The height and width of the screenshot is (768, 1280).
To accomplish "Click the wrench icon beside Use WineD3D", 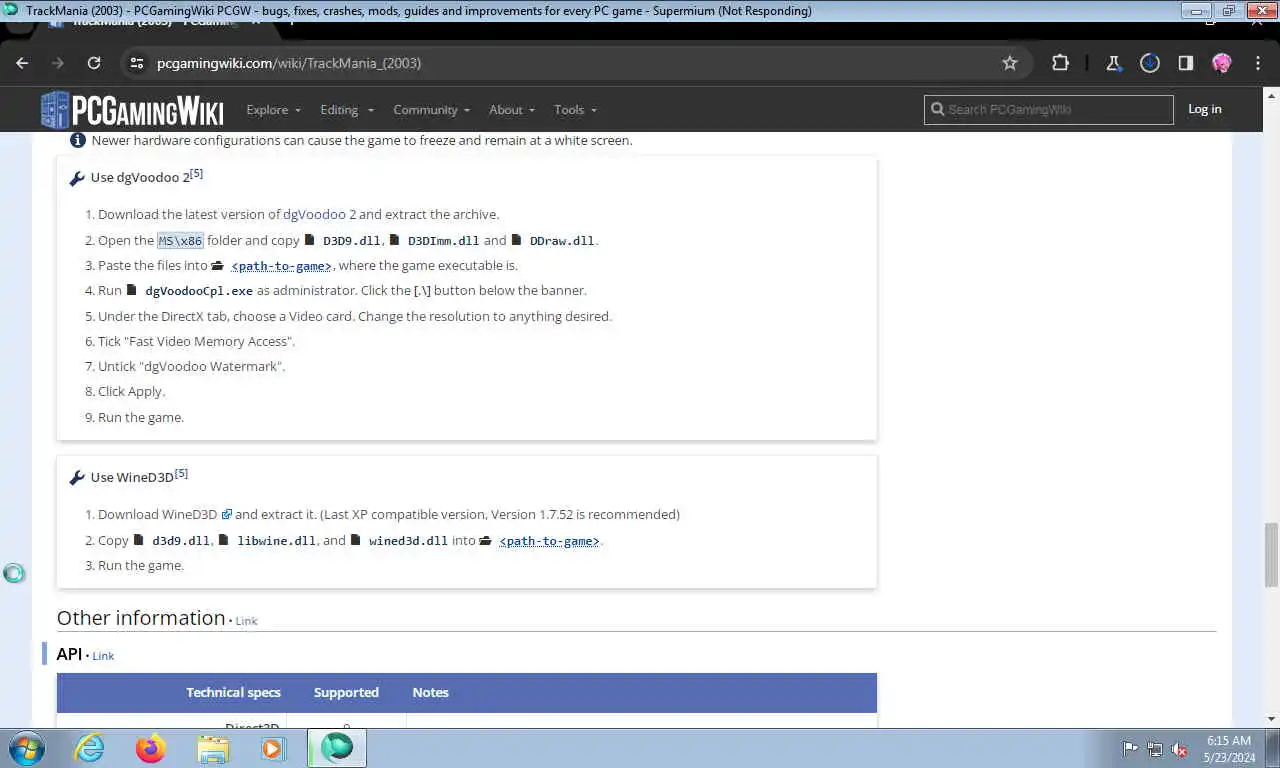I will (x=77, y=478).
